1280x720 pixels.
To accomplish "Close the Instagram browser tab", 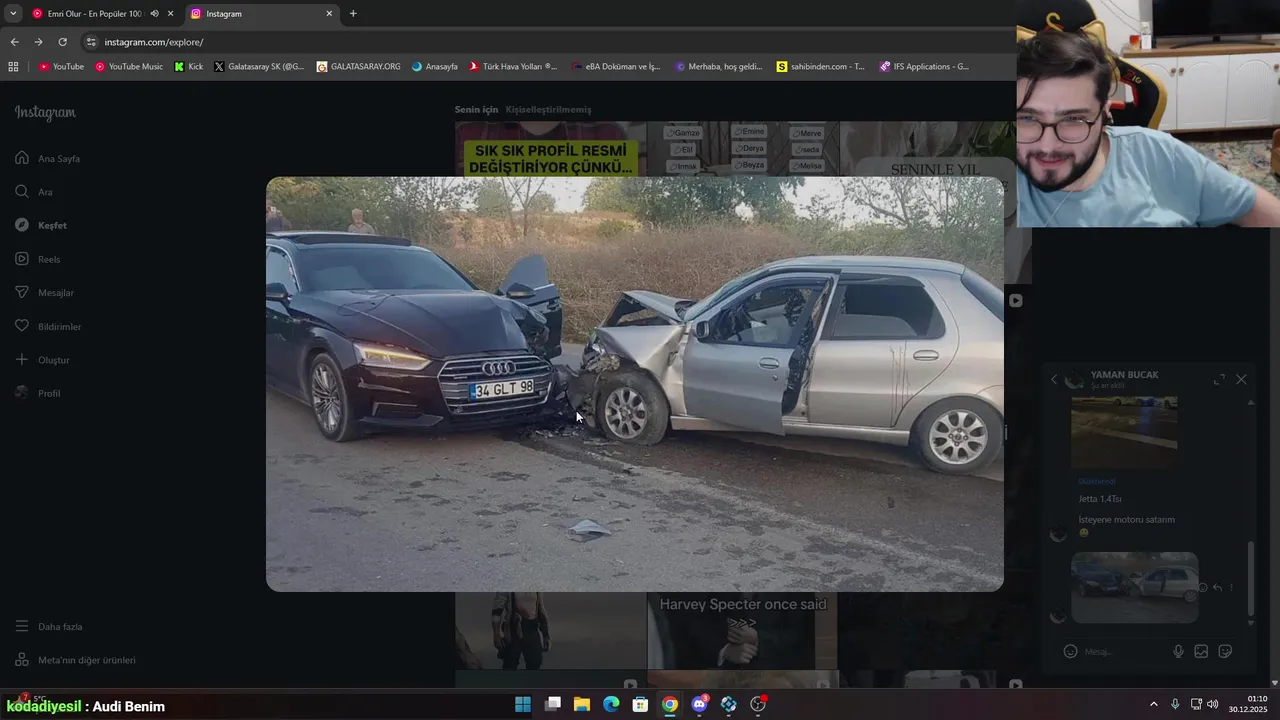I will pyautogui.click(x=329, y=14).
